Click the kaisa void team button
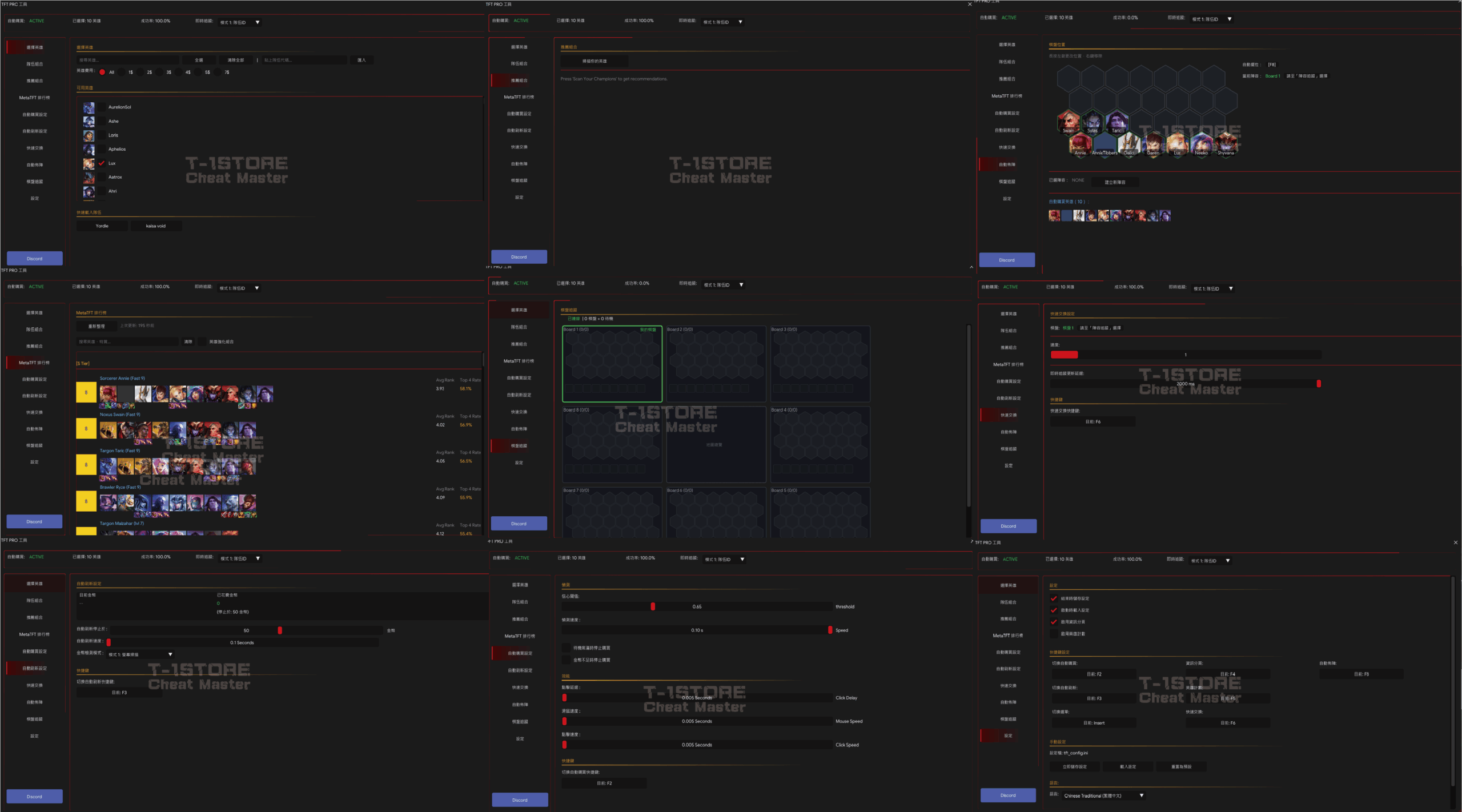 tap(156, 226)
